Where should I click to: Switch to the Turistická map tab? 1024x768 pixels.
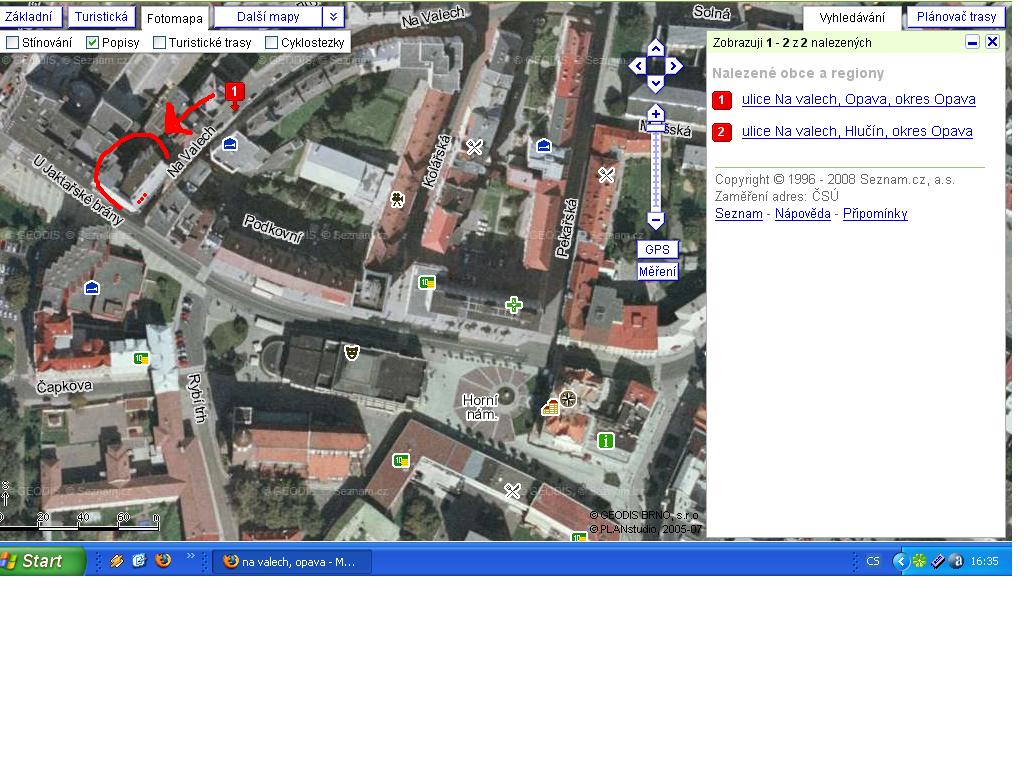pyautogui.click(x=101, y=16)
